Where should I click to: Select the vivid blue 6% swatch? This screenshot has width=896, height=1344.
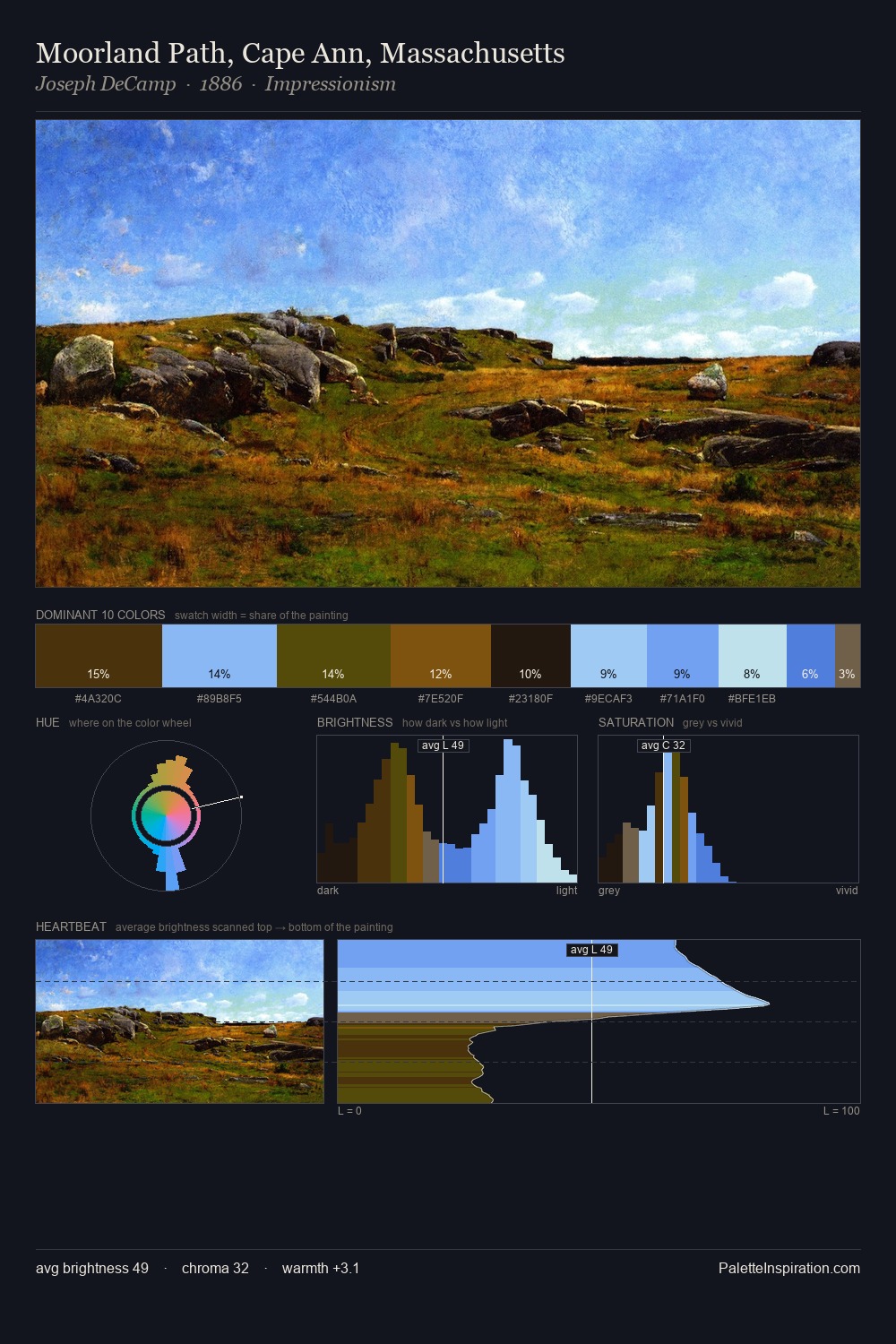(811, 656)
